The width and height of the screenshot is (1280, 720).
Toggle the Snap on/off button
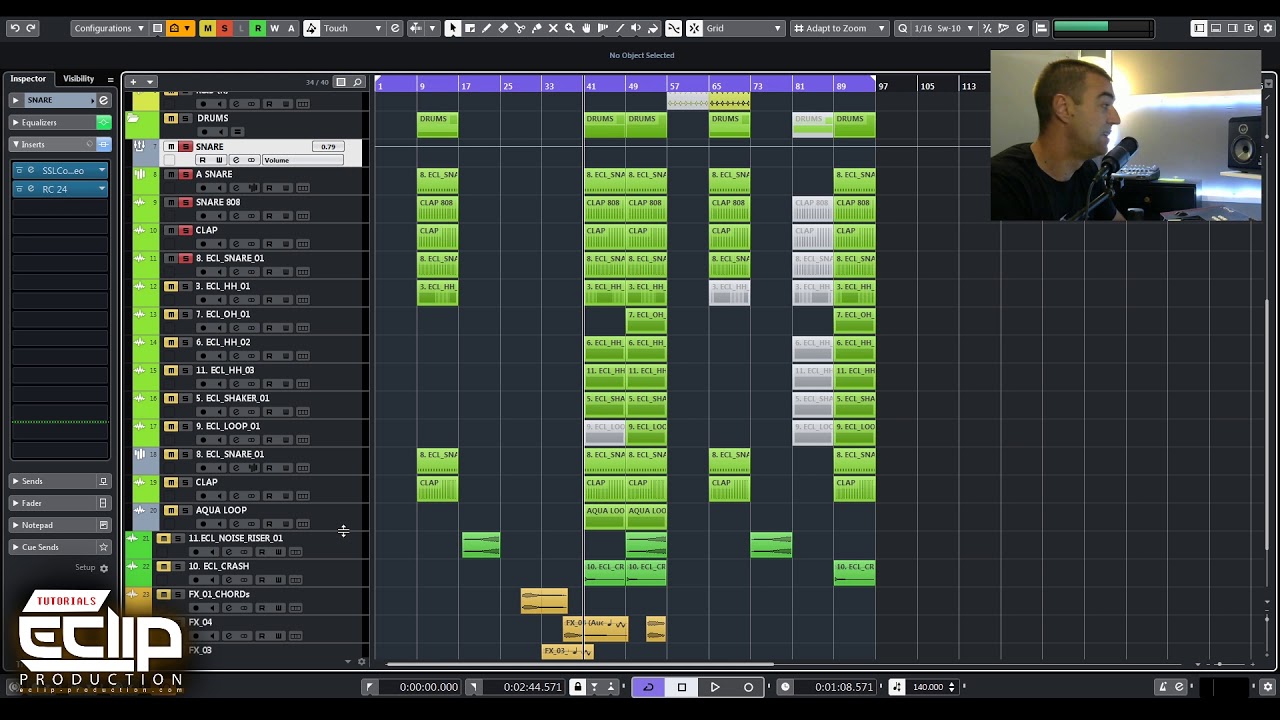tap(694, 28)
